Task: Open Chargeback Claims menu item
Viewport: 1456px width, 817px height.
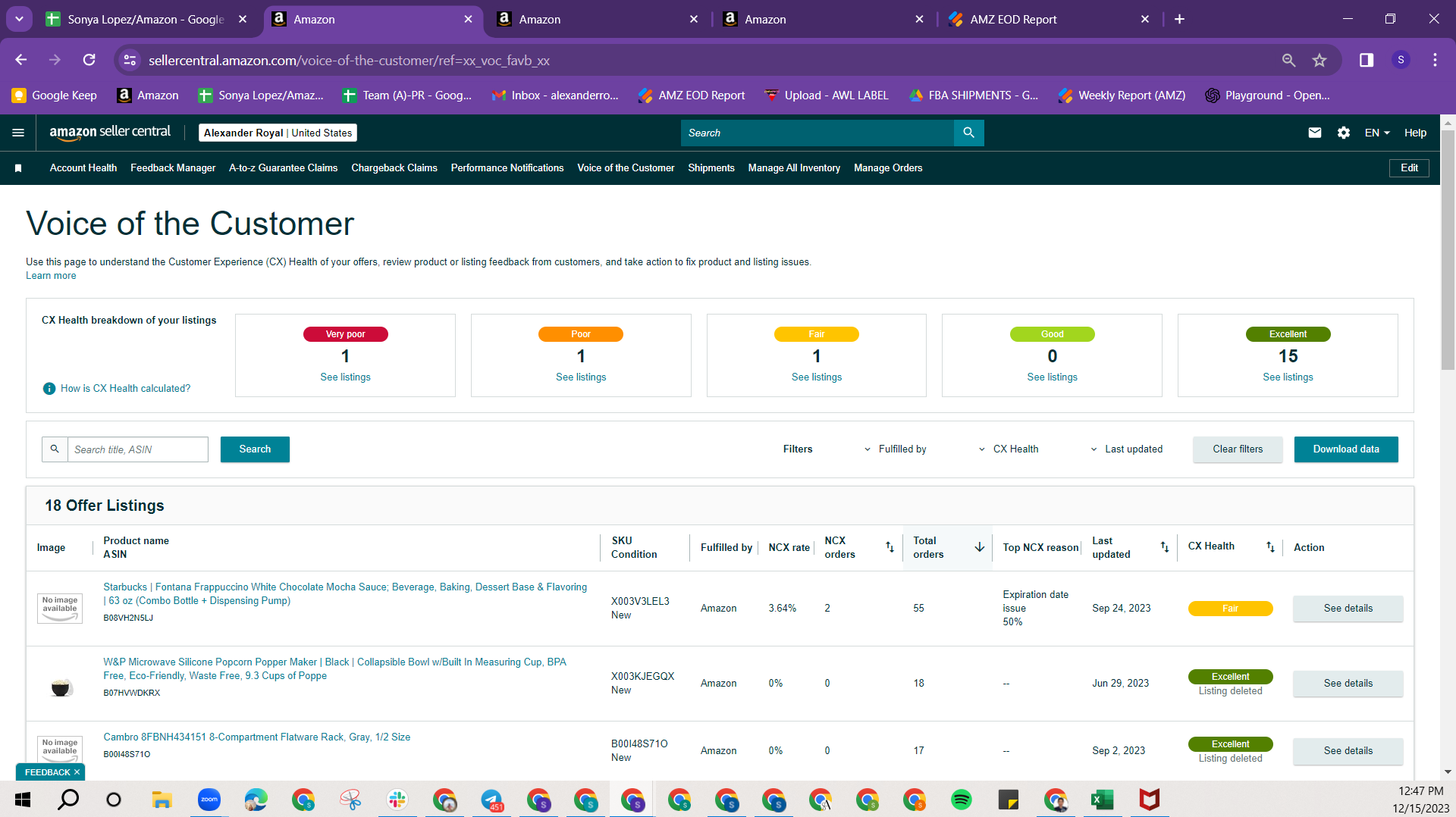Action: coord(394,168)
